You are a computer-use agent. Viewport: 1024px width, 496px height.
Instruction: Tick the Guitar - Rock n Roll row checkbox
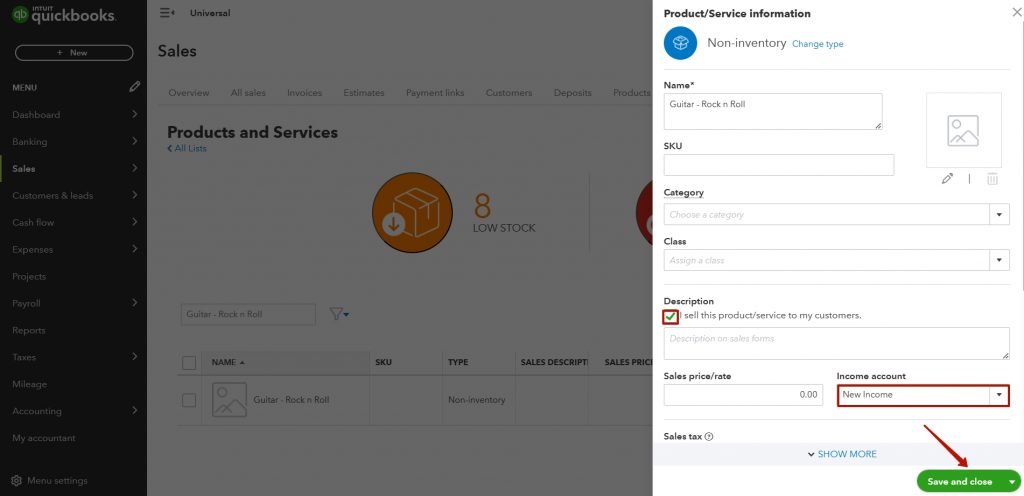(x=189, y=400)
